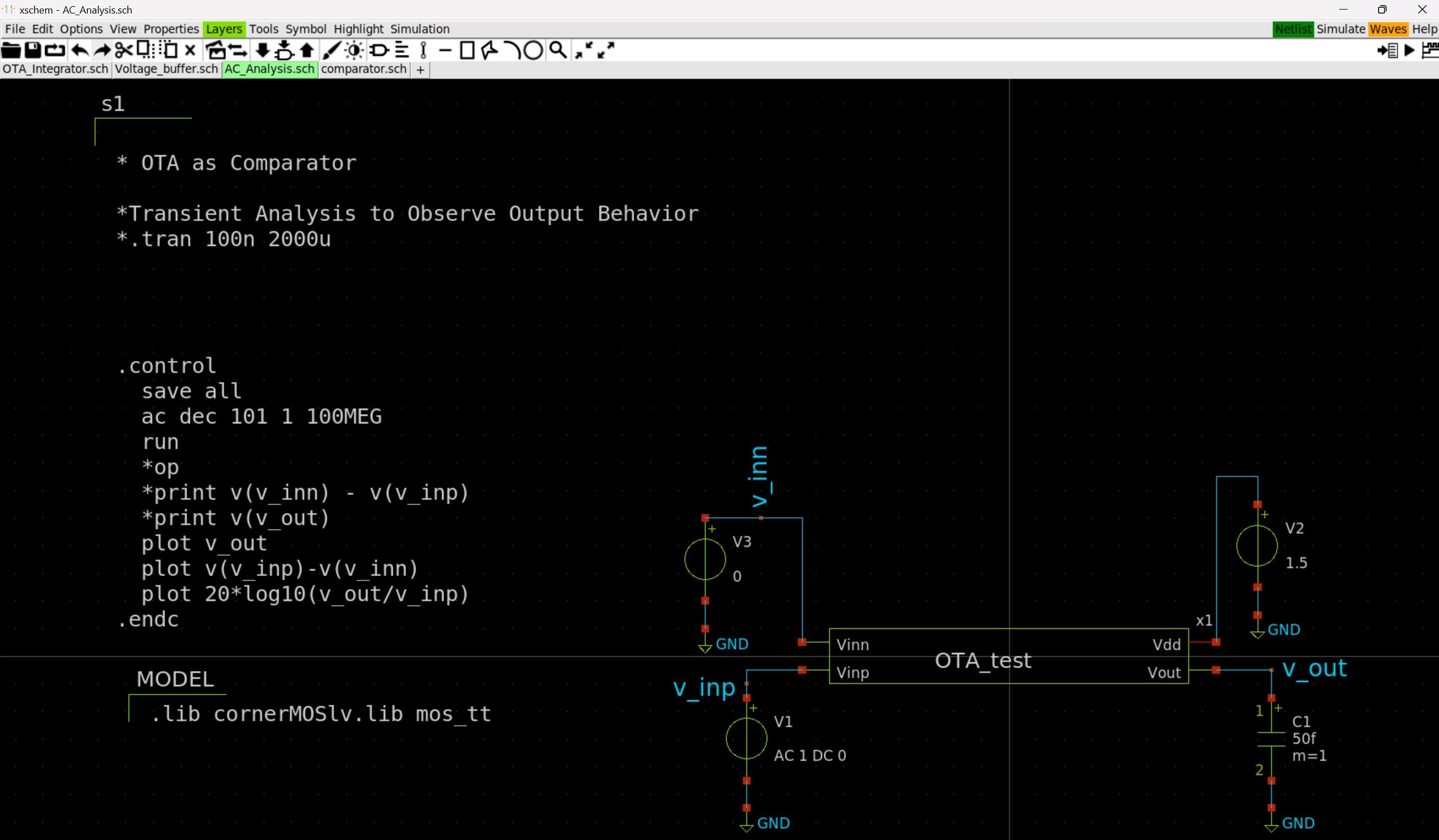The image size is (1439, 840).
Task: Open the Simulation menu
Action: coord(420,29)
